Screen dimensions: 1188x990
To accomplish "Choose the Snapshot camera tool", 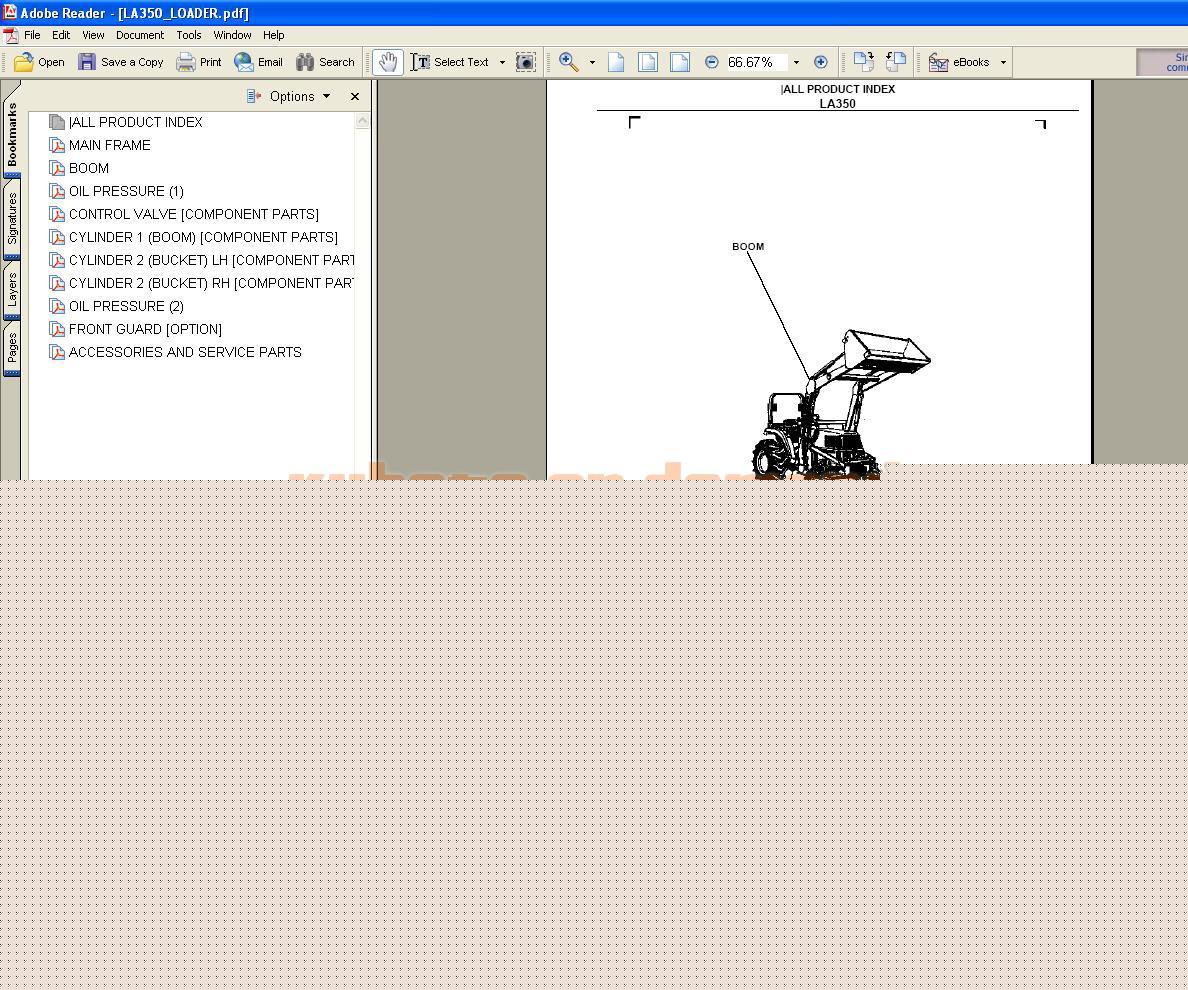I will coord(526,62).
